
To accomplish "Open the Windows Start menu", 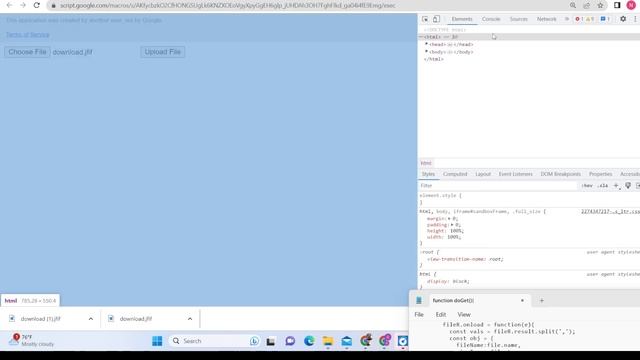I will coord(157,341).
